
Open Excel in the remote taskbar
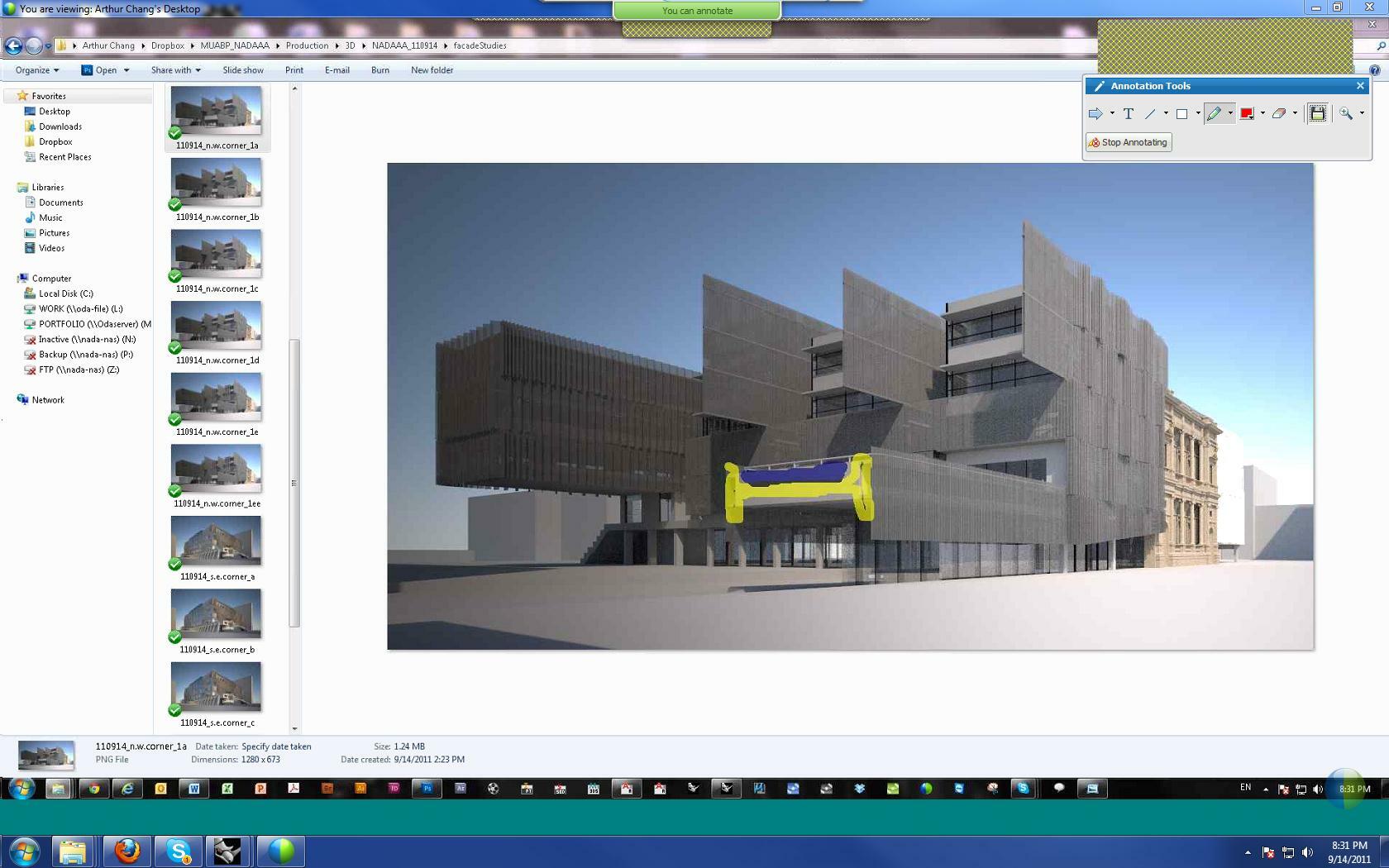227,789
